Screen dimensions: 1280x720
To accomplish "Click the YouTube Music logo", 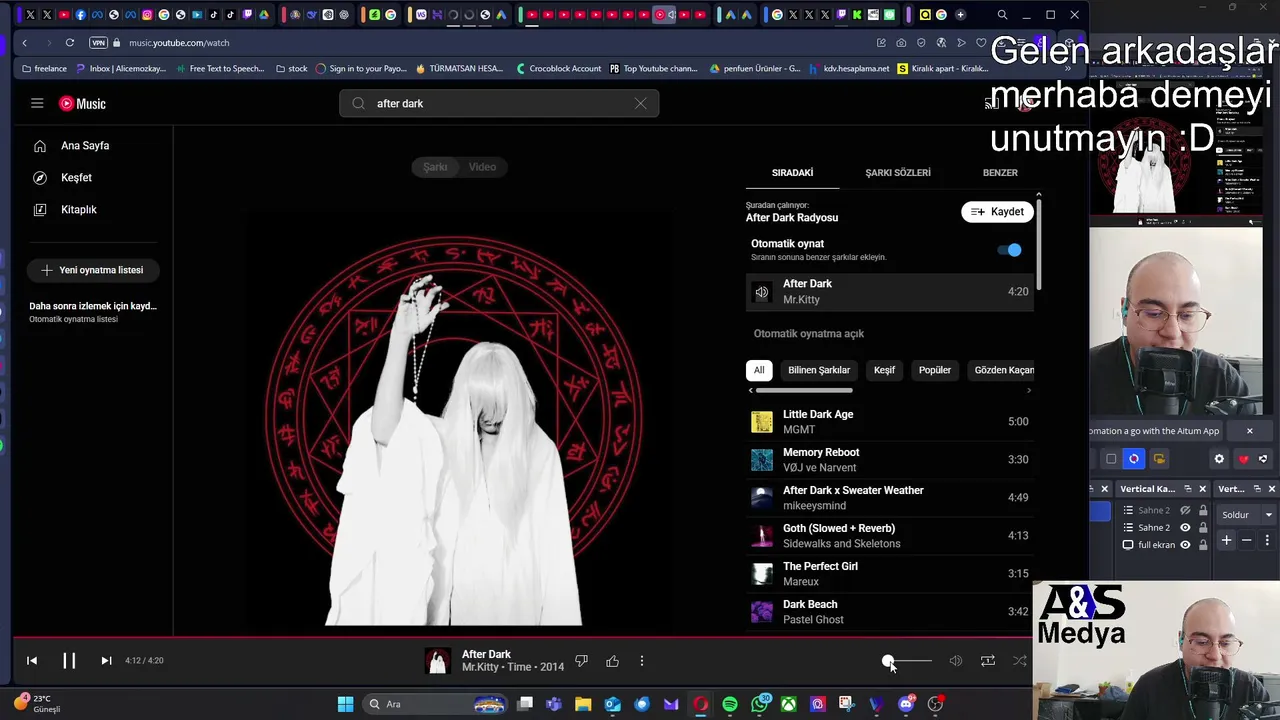I will (82, 103).
